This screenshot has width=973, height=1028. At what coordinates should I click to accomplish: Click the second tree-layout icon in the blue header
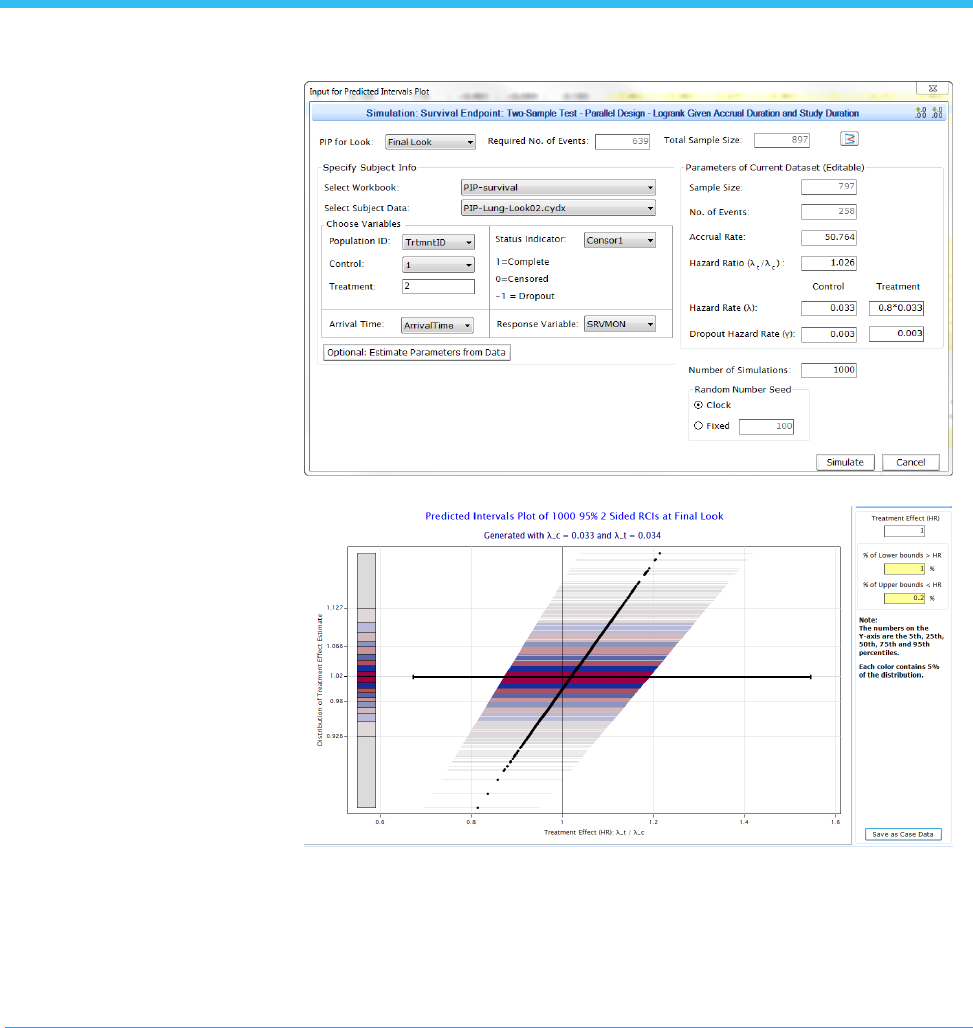click(x=937, y=113)
